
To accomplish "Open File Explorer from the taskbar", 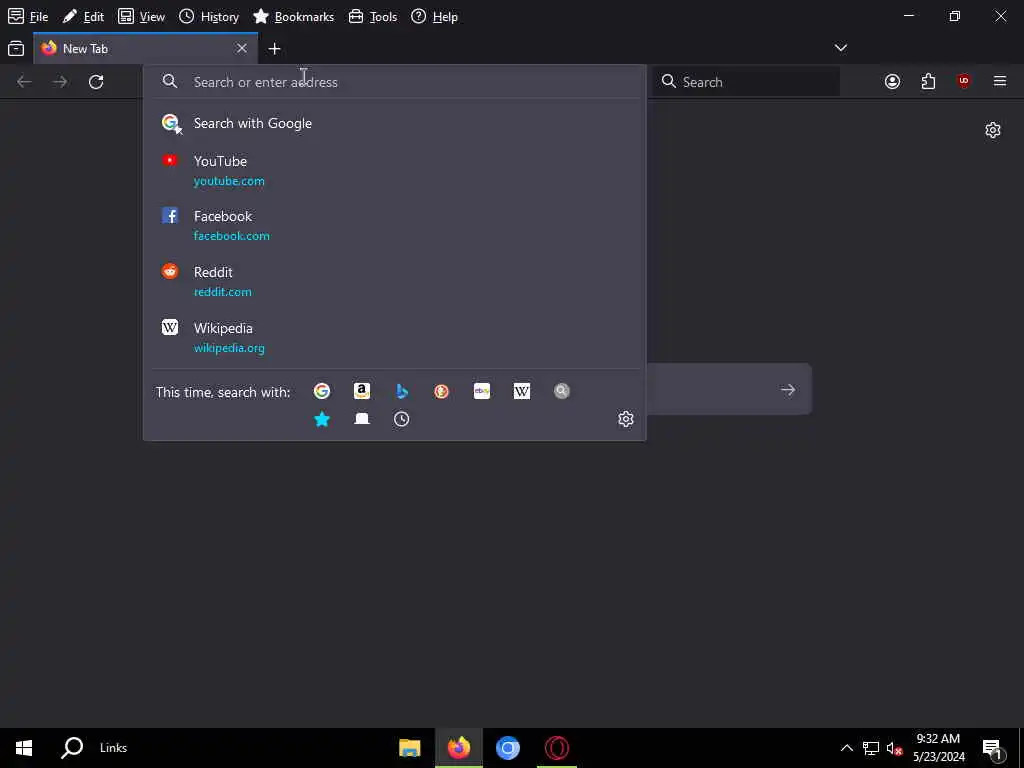I will [x=409, y=748].
